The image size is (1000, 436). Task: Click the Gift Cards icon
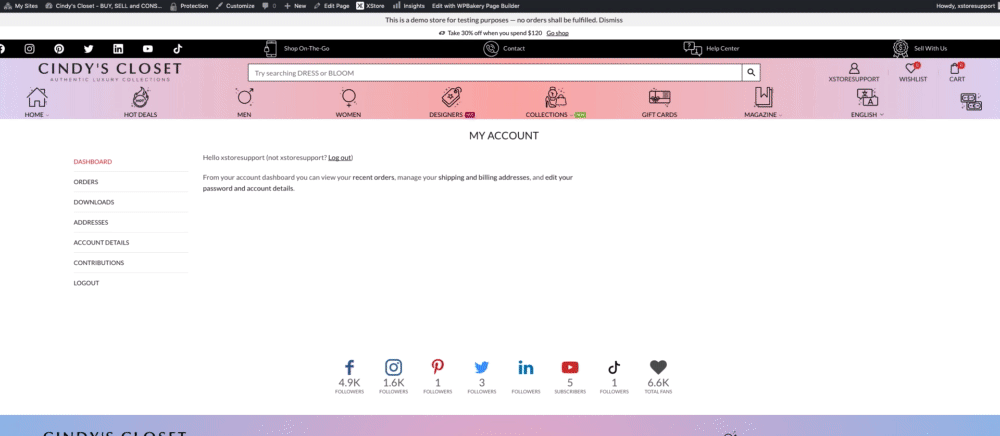tap(659, 97)
